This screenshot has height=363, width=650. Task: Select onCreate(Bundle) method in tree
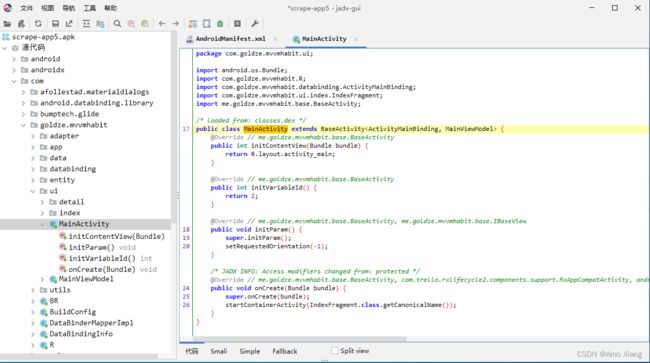[102, 269]
